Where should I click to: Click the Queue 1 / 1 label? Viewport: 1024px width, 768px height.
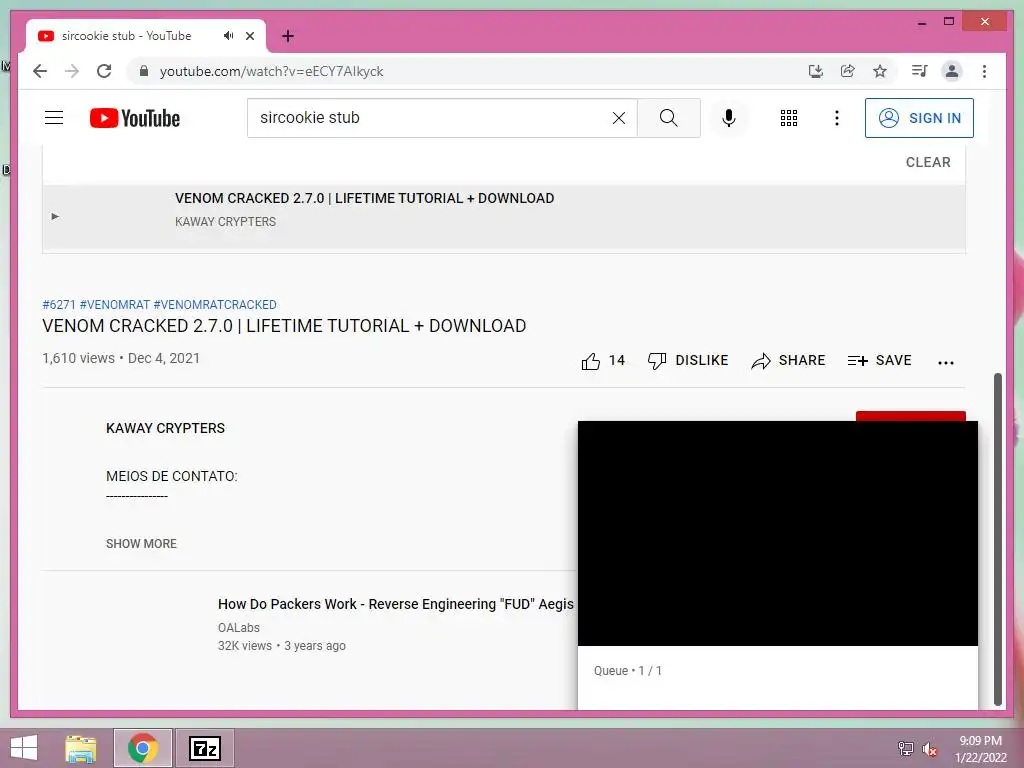(628, 671)
